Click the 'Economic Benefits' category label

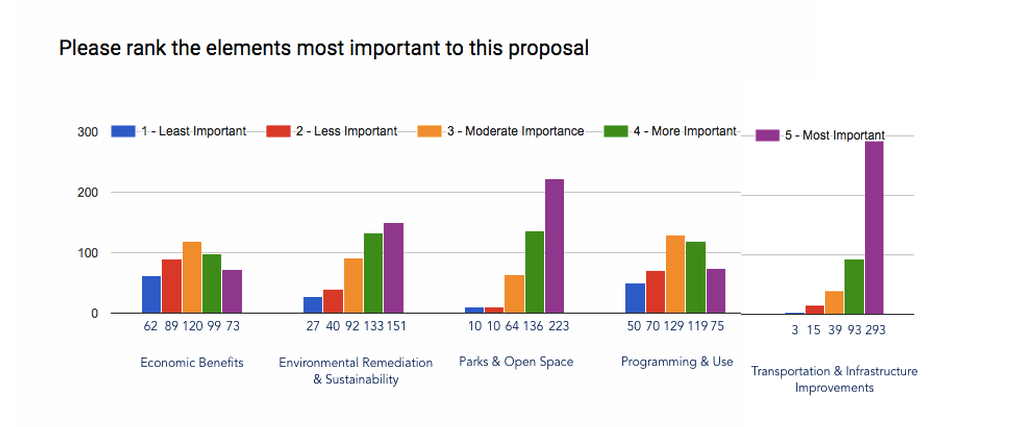(191, 363)
